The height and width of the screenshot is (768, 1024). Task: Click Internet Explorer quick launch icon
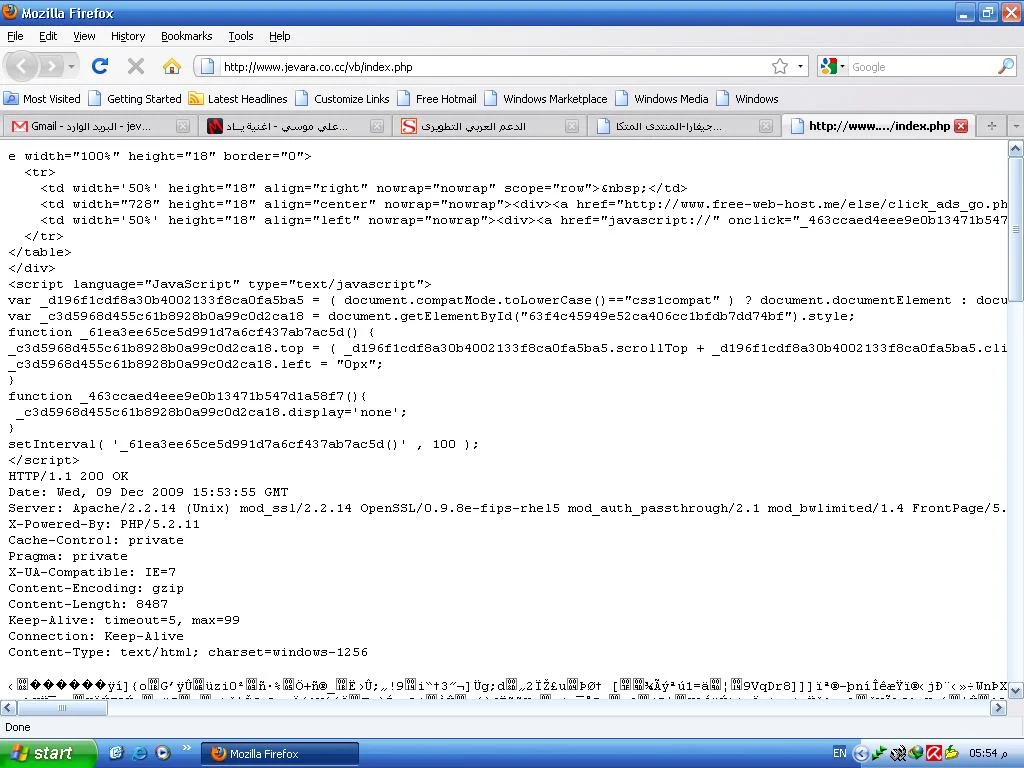(139, 753)
